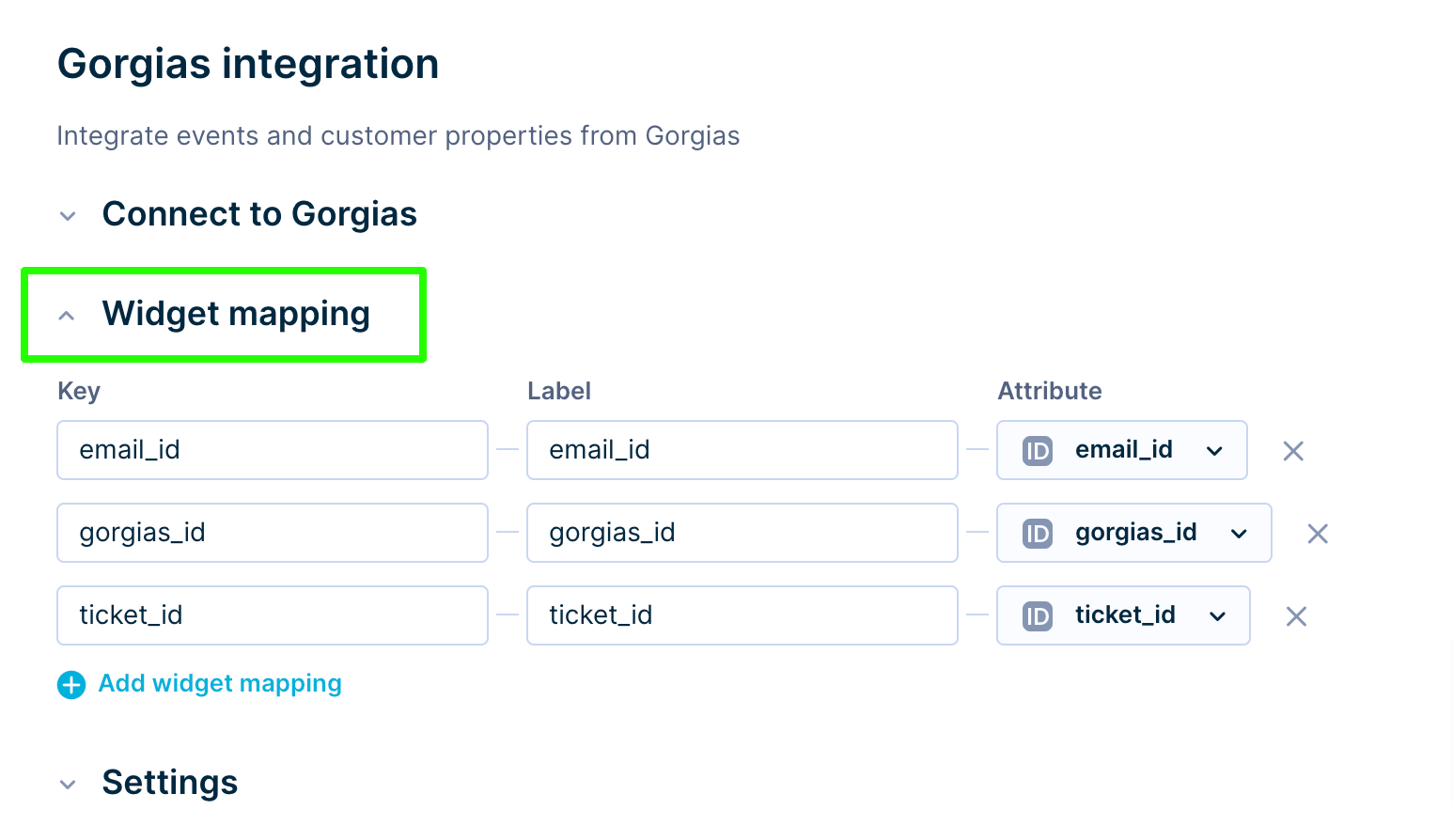Viewport: 1453px width, 840px height.
Task: Click the Widget mapping section heading
Action: point(236,314)
